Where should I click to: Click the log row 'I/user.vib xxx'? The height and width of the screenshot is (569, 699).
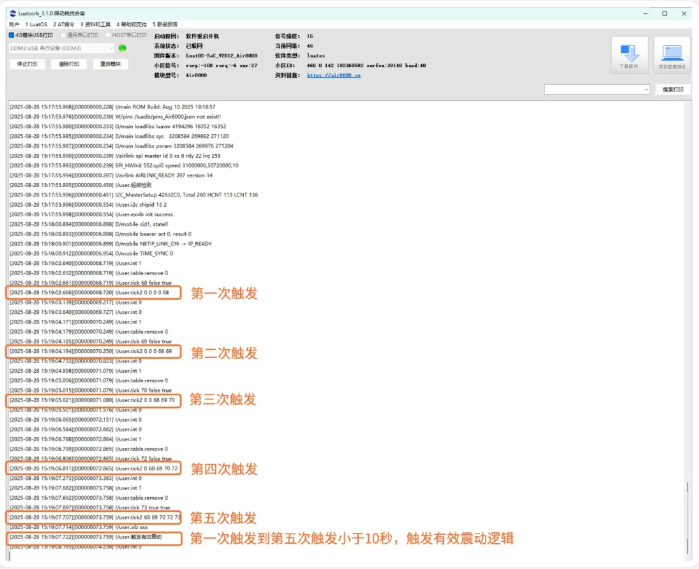[x=78, y=528]
